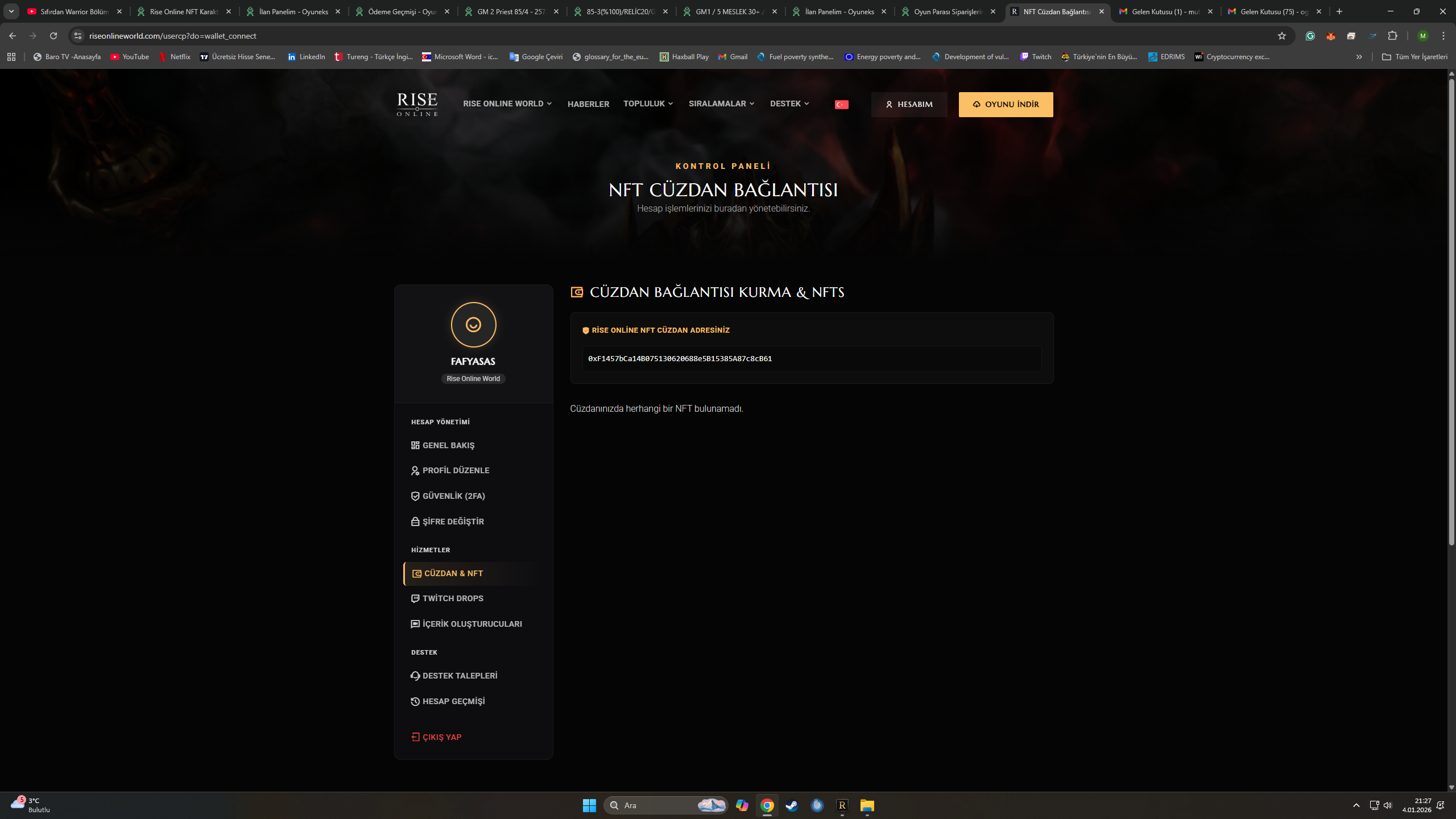Click the OYUNU İNDİR download button
The height and width of the screenshot is (819, 1456).
coord(1006,105)
